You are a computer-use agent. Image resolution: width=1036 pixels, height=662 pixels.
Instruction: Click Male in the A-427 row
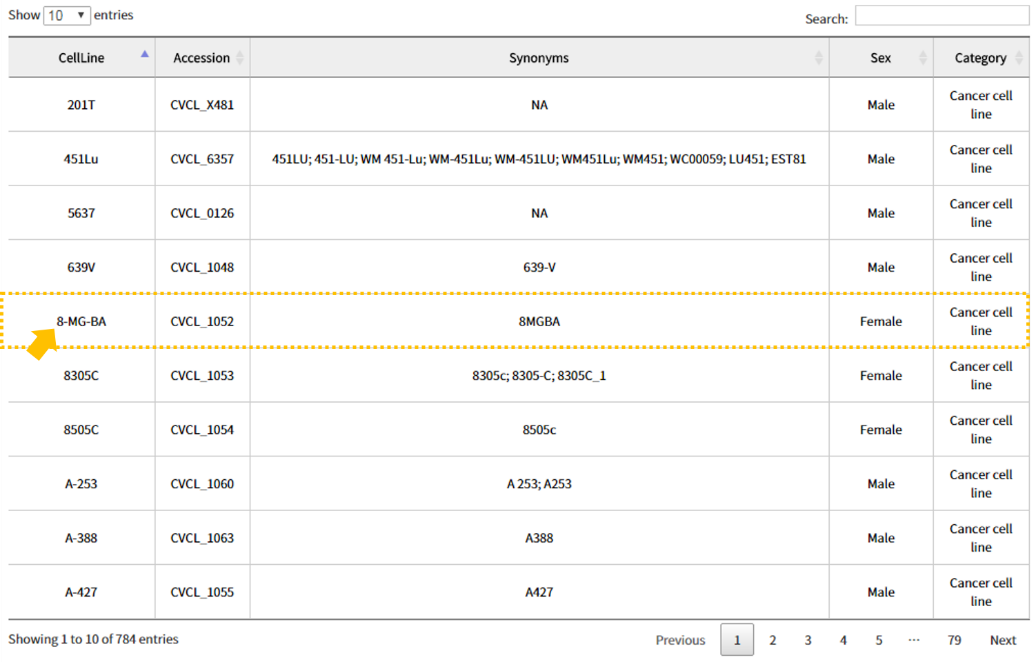(881, 593)
